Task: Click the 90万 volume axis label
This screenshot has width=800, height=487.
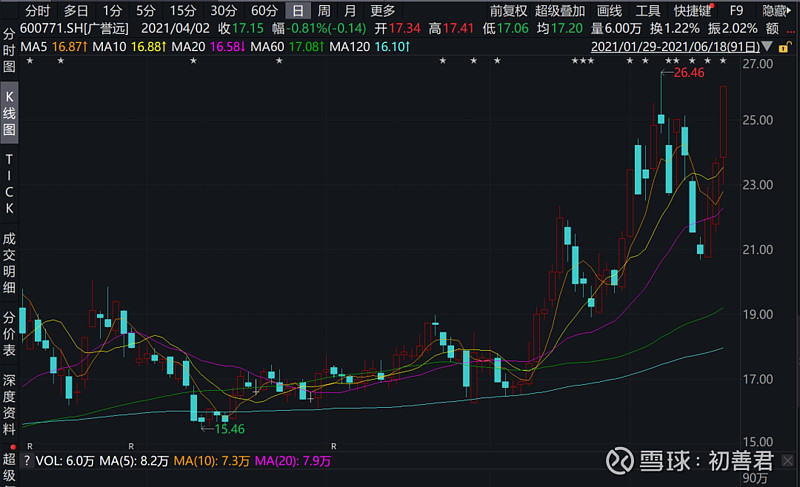Action: (755, 478)
